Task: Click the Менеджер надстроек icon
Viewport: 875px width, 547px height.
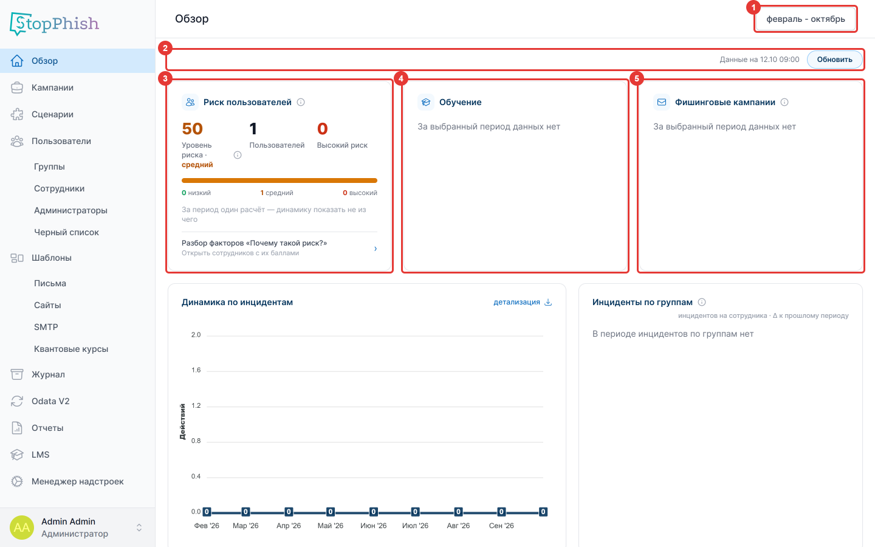Action: (17, 482)
